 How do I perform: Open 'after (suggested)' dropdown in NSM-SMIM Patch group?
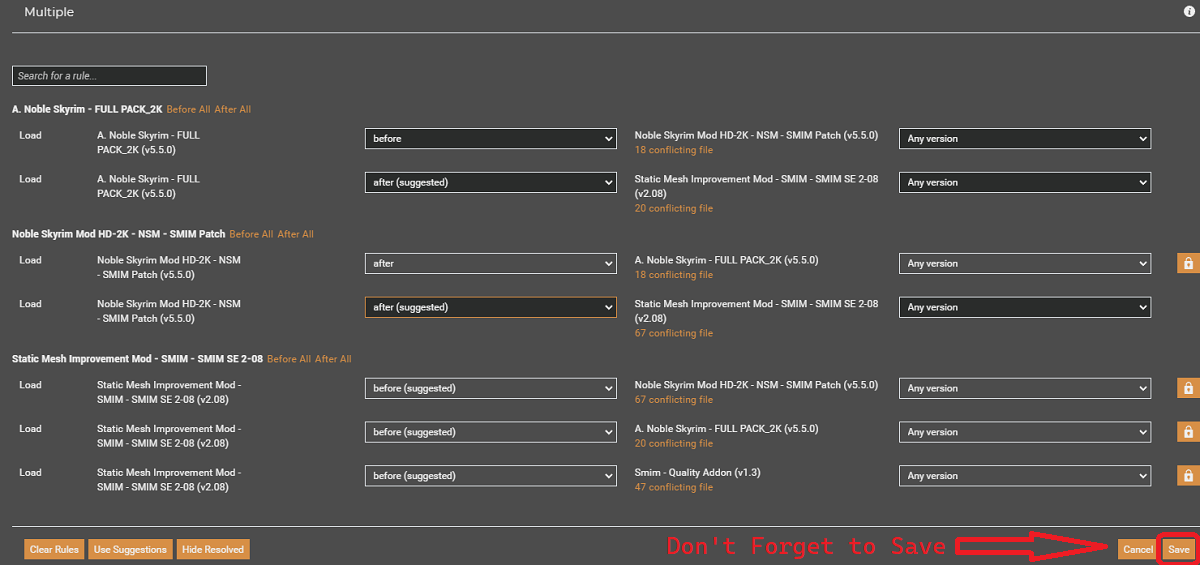point(490,308)
